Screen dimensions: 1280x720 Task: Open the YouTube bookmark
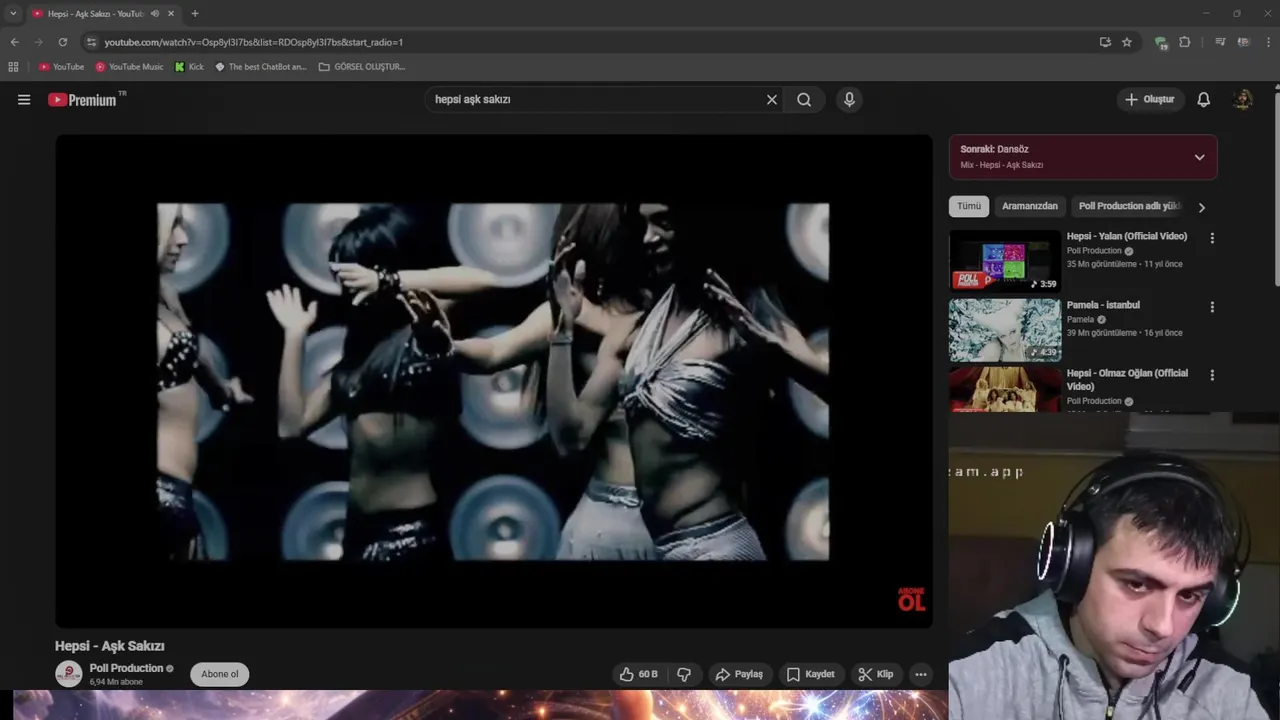pyautogui.click(x=61, y=67)
